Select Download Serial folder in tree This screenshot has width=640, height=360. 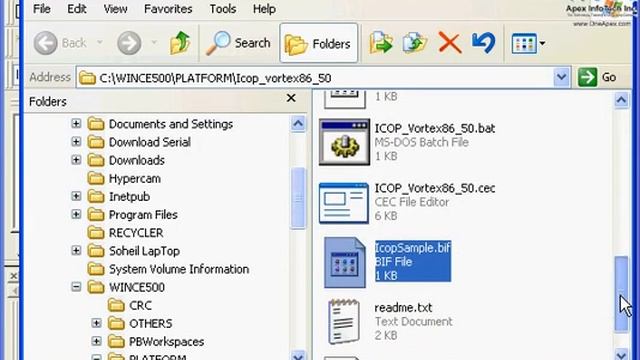[x=149, y=142]
